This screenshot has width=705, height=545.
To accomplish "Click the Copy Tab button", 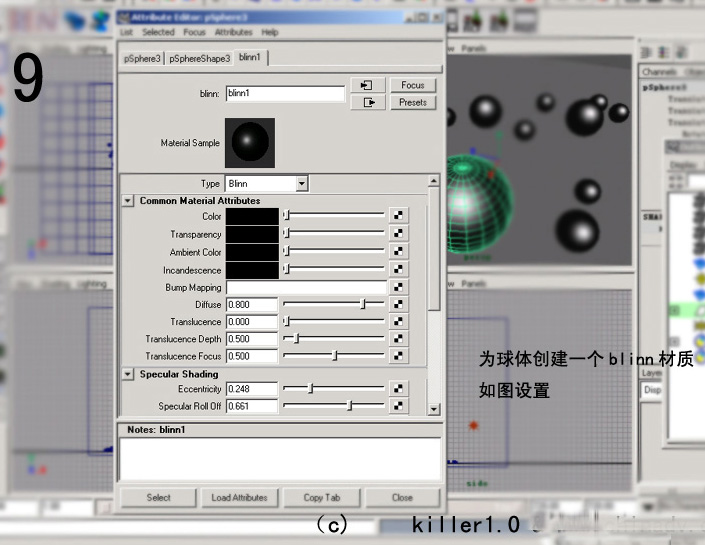I will coord(322,498).
